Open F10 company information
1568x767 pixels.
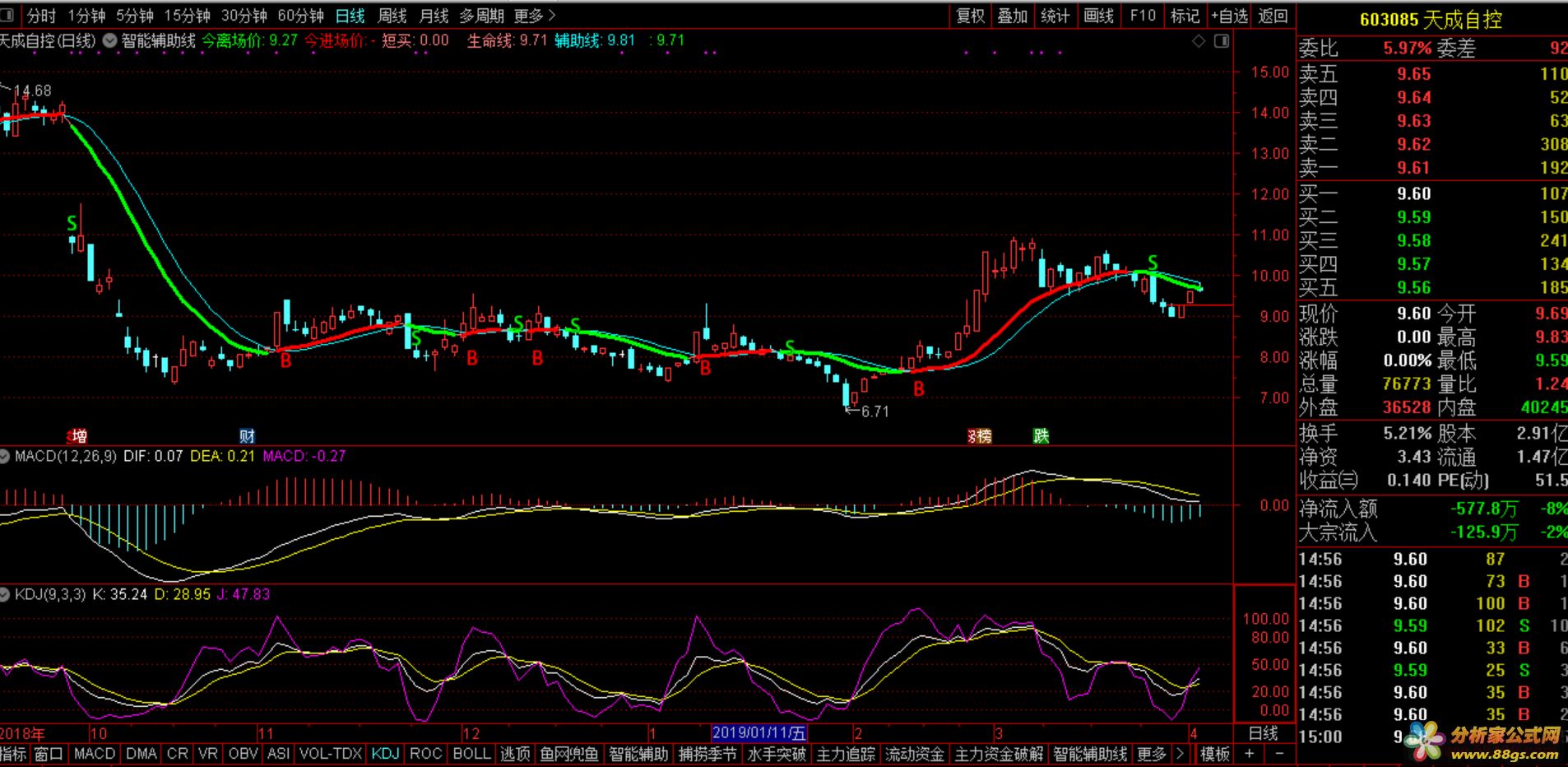pyautogui.click(x=1143, y=16)
